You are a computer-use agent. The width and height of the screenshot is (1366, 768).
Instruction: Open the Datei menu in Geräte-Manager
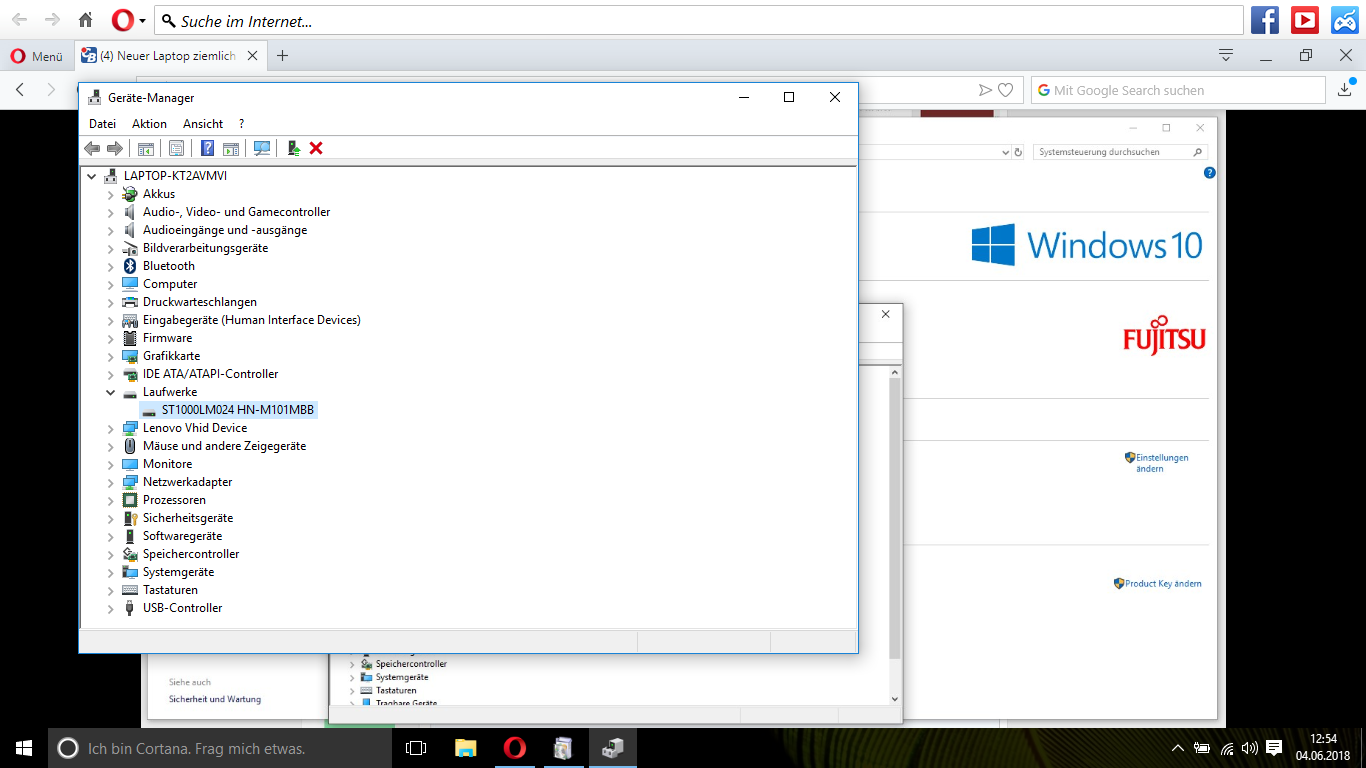pos(102,124)
